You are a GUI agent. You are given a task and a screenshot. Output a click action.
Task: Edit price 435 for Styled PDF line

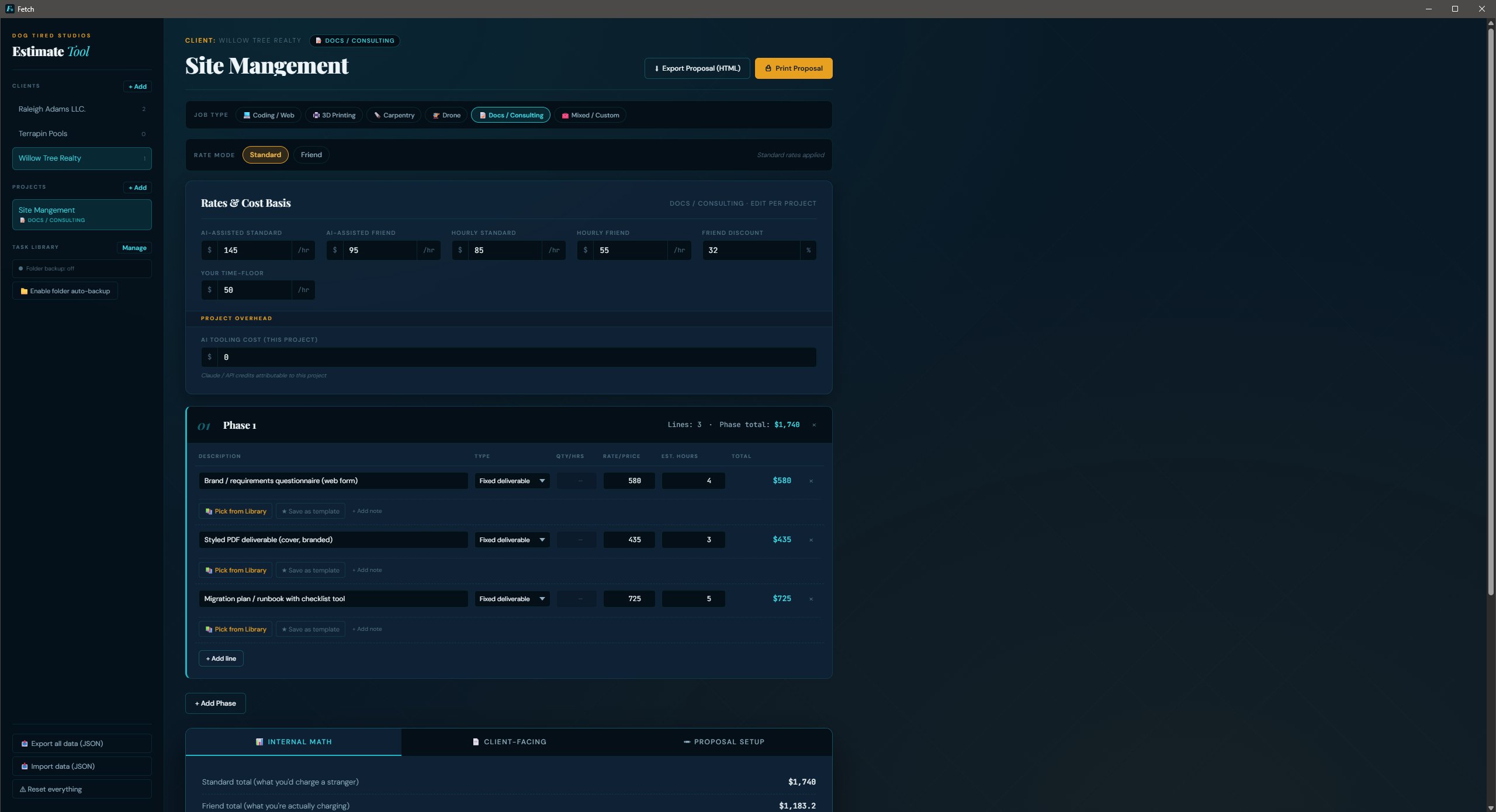(x=629, y=540)
